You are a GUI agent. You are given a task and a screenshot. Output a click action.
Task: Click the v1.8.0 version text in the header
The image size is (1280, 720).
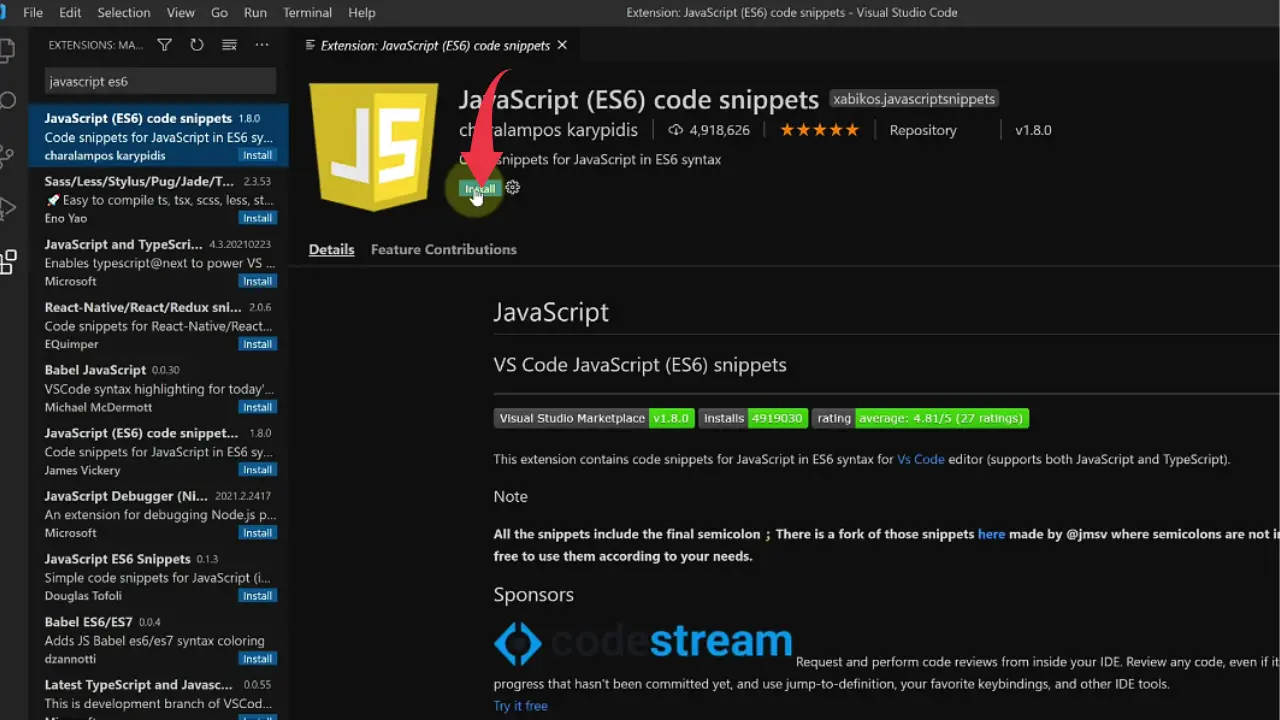tap(1033, 130)
